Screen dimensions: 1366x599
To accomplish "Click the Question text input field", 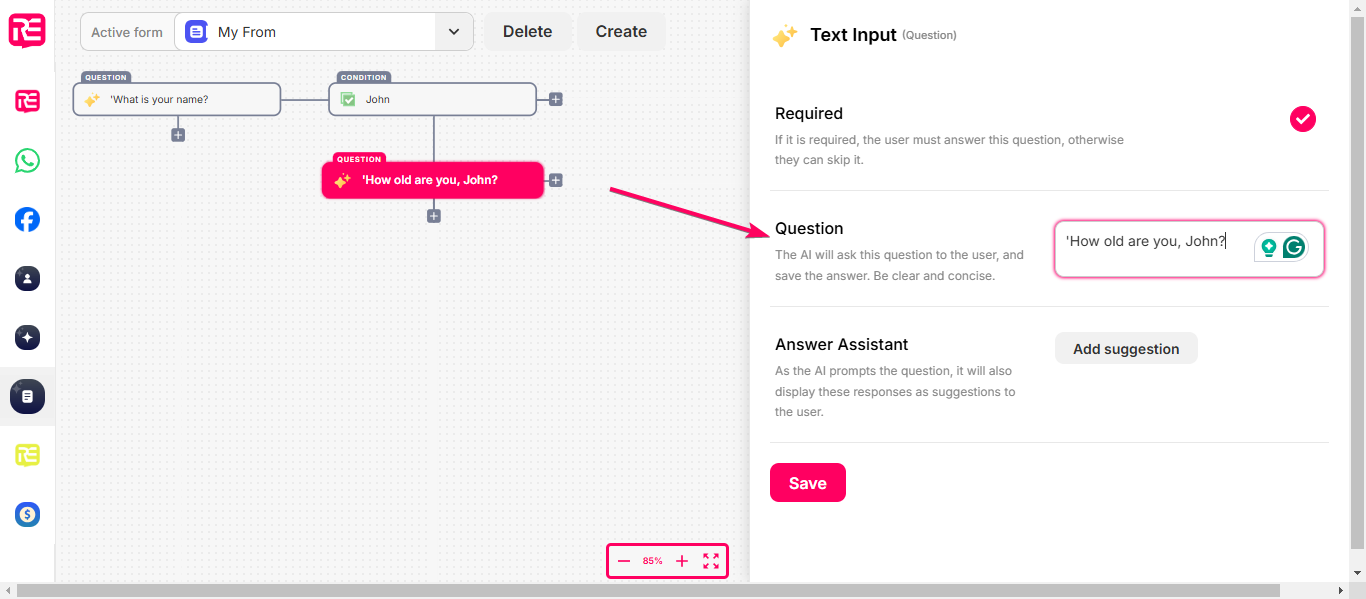I will click(1189, 249).
